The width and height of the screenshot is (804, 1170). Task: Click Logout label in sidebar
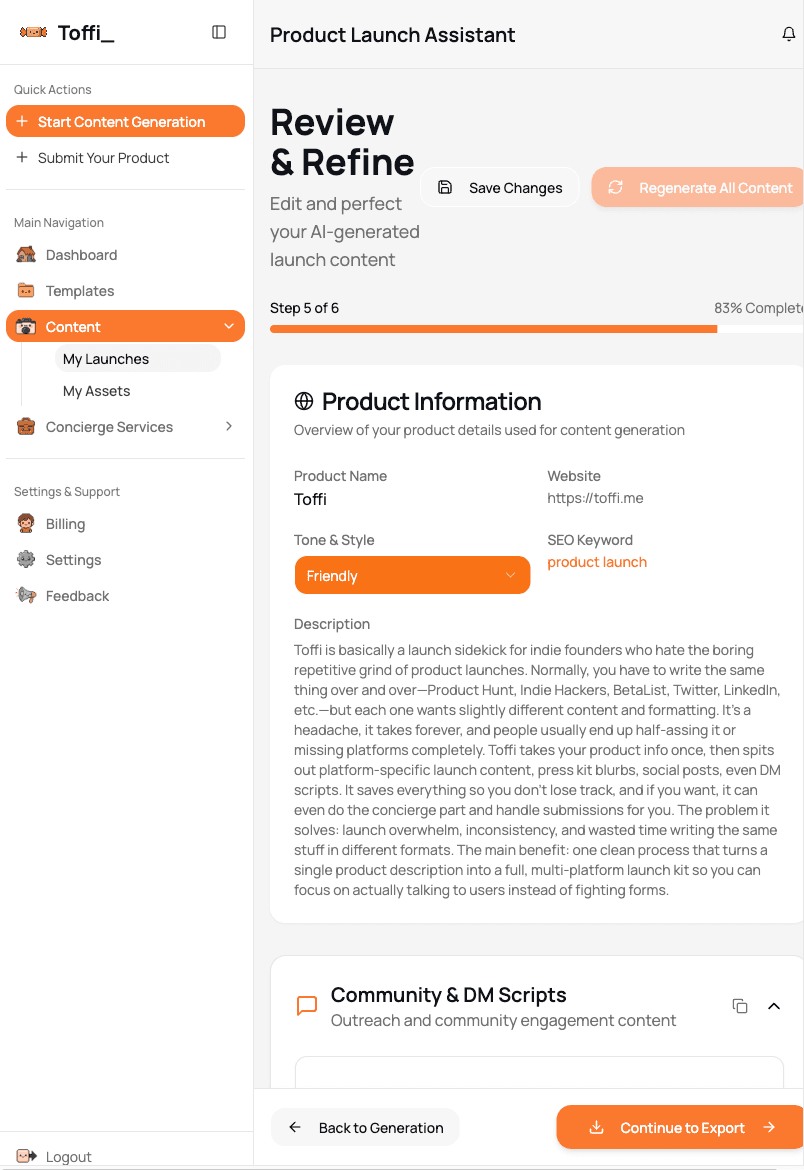pos(69,1156)
